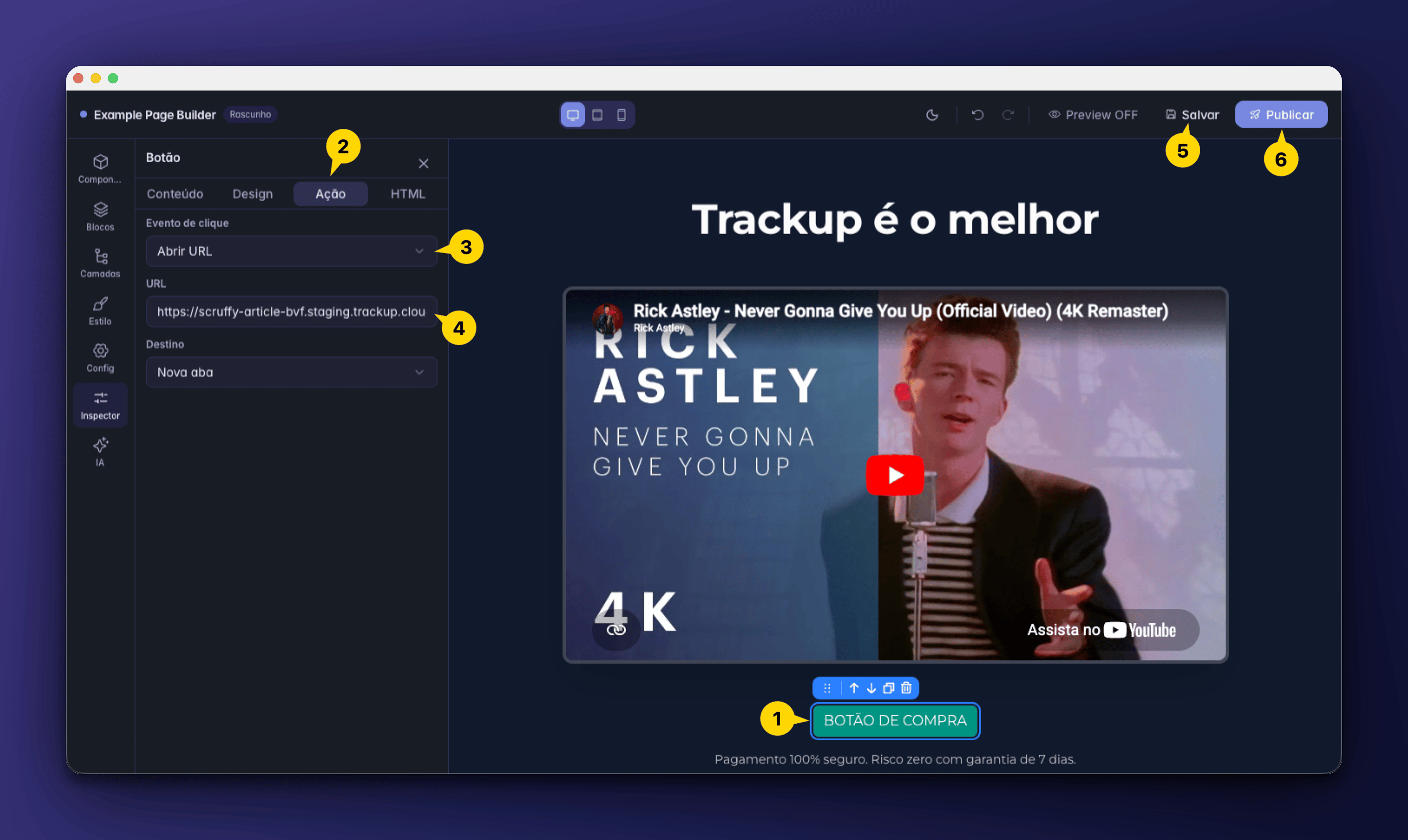Select the Trackup é o melhor heading

895,219
